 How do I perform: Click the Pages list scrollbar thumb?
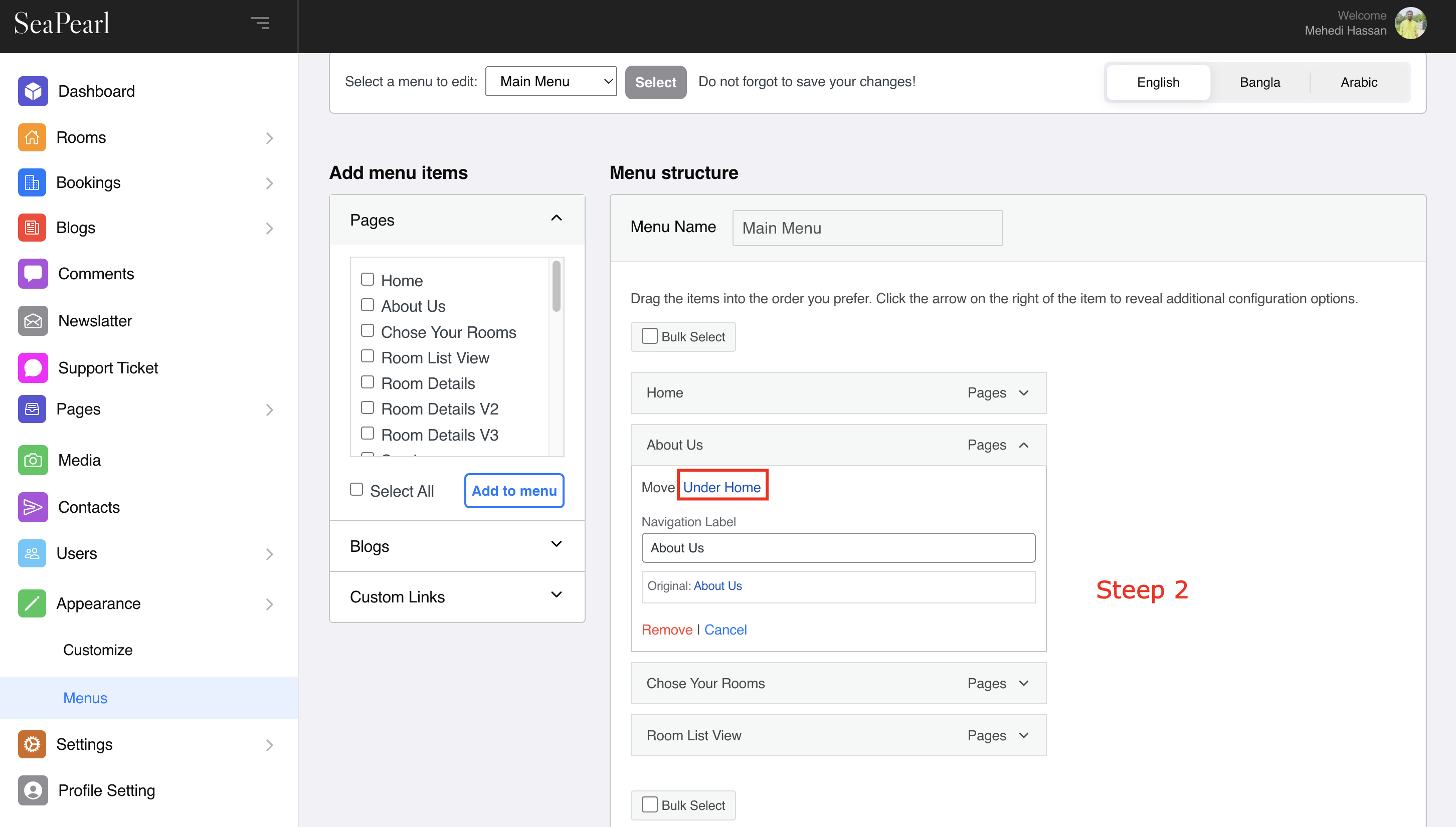556,286
